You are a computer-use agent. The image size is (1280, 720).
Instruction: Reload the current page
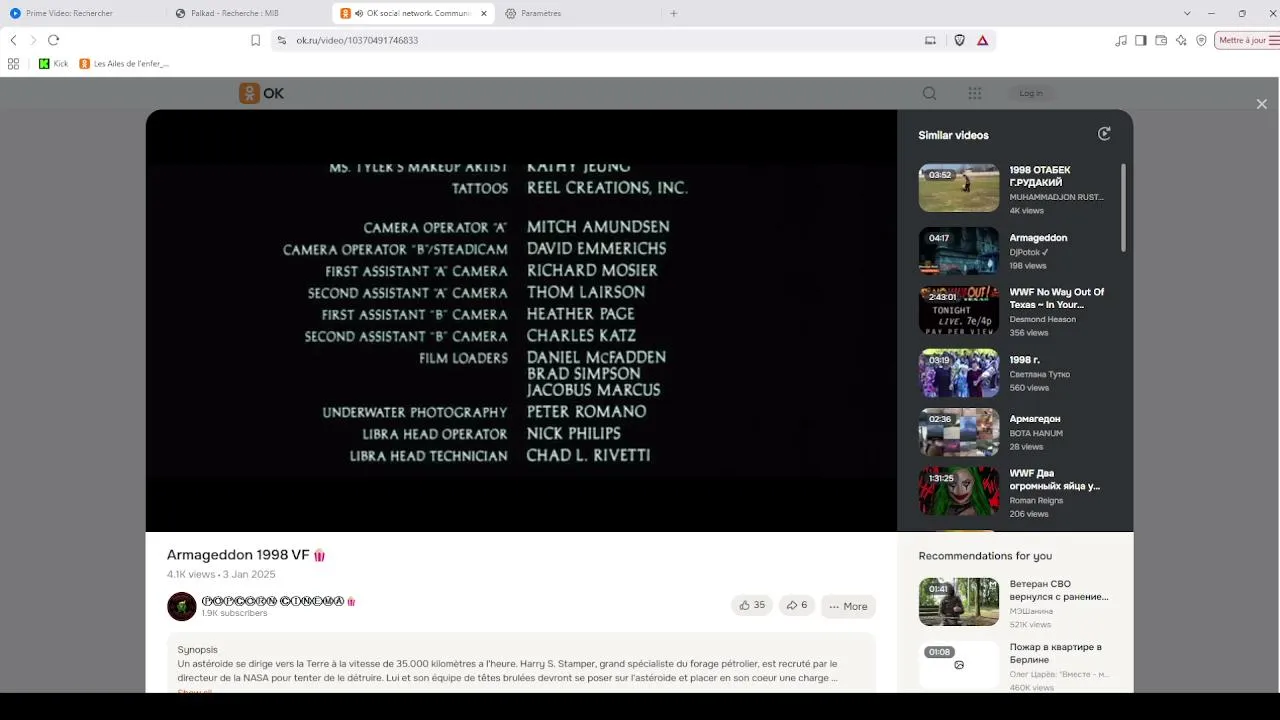point(54,40)
